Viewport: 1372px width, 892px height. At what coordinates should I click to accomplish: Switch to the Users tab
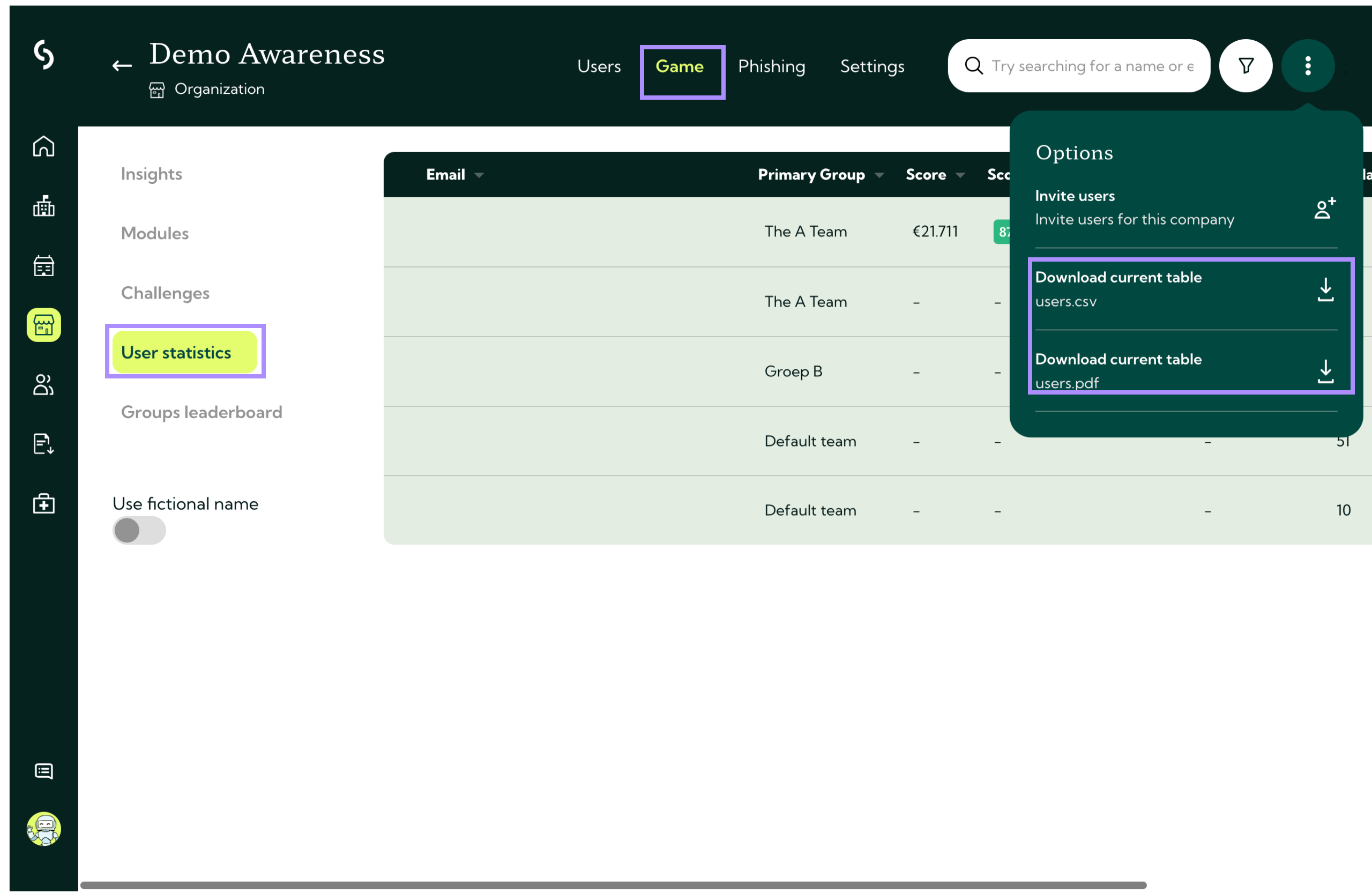(599, 66)
